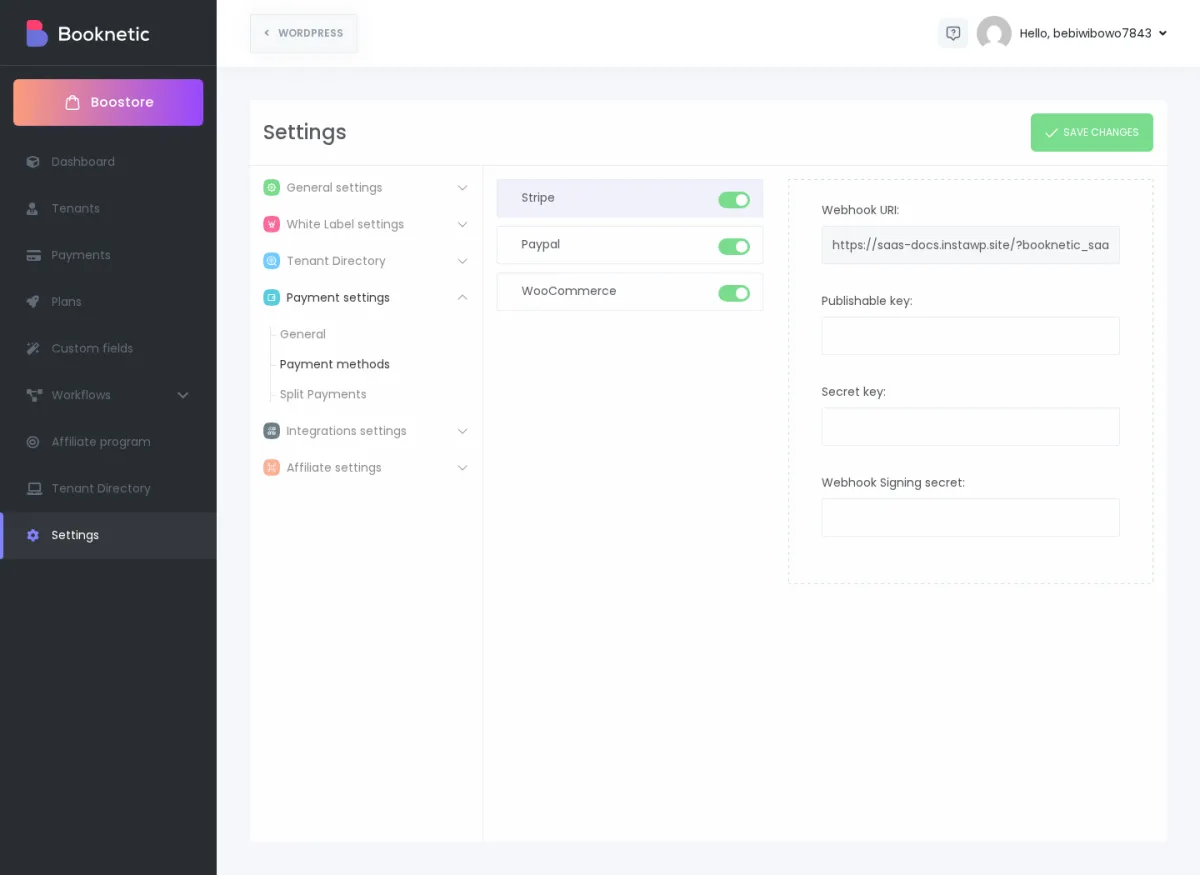Focus the Secret key input
This screenshot has width=1200, height=875.
pyautogui.click(x=970, y=427)
